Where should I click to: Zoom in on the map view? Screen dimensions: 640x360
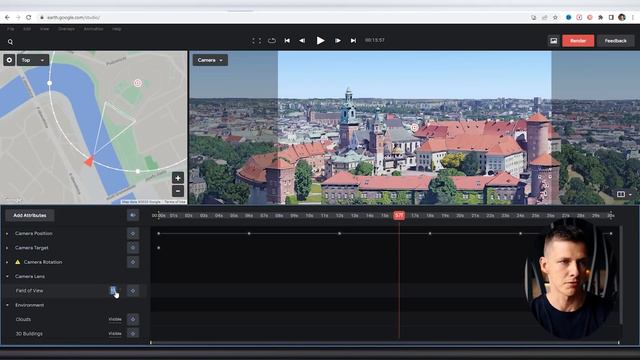(178, 178)
